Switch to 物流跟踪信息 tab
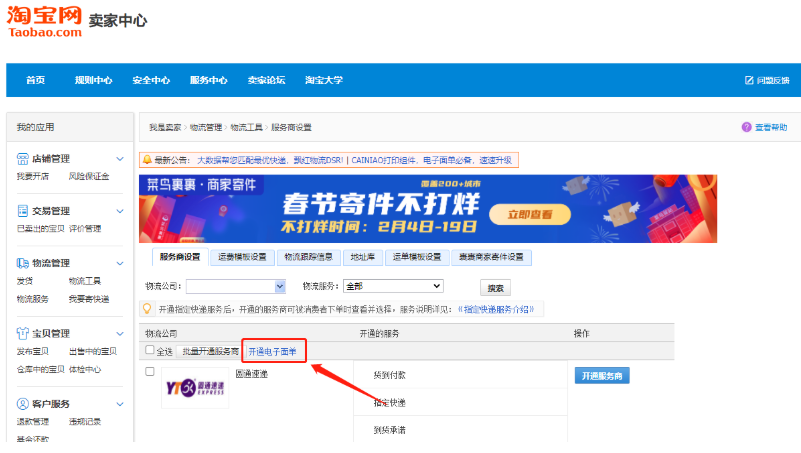 coord(309,257)
